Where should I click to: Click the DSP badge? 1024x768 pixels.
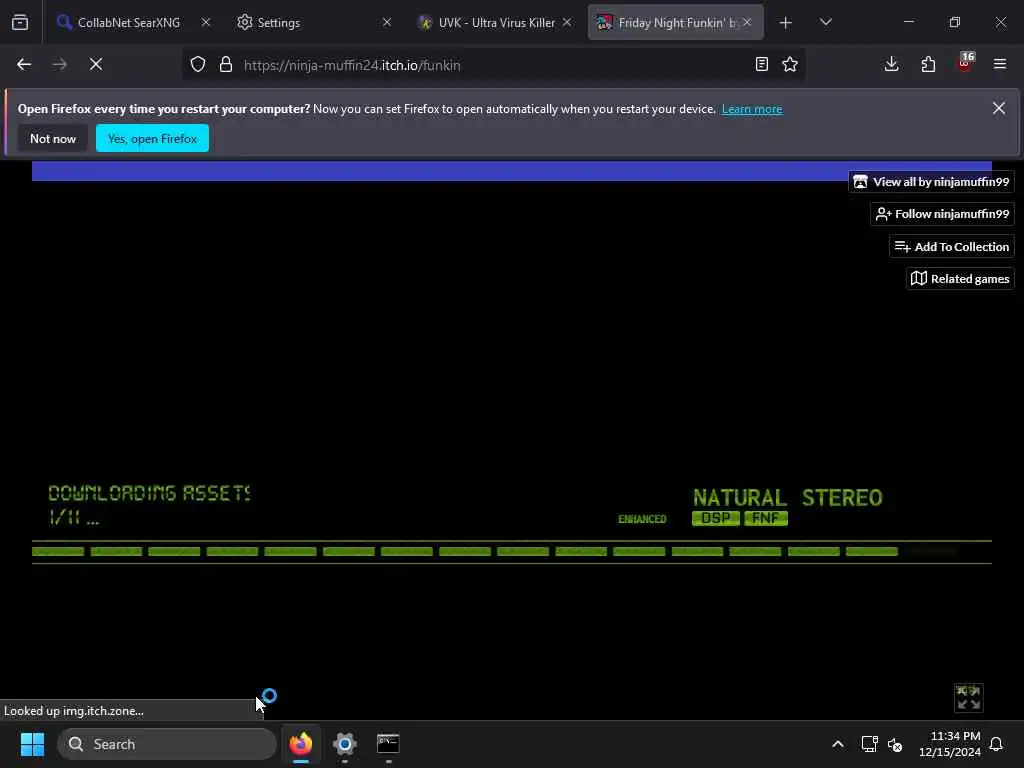[x=716, y=519]
